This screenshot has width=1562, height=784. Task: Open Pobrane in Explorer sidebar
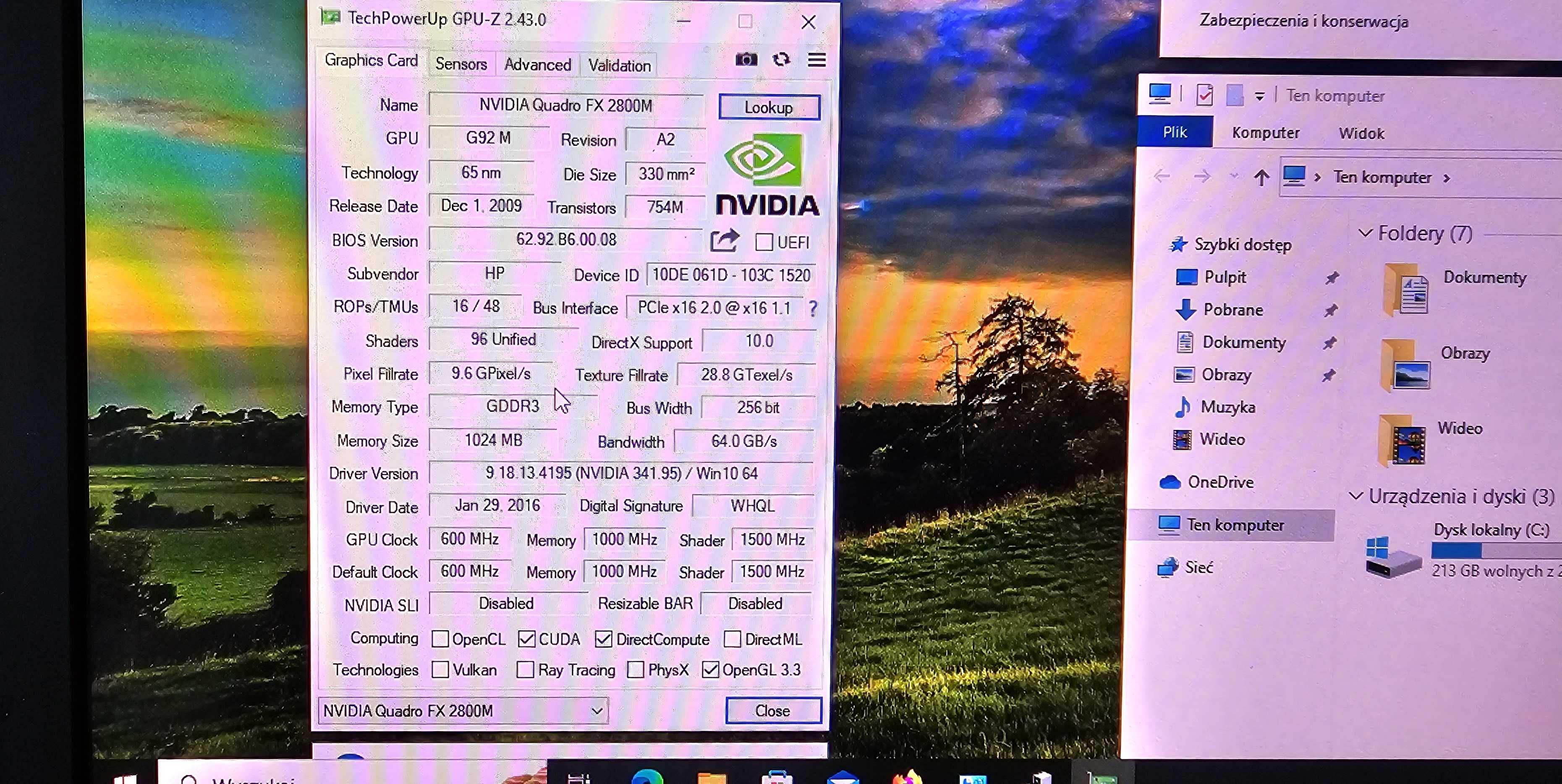point(1233,310)
